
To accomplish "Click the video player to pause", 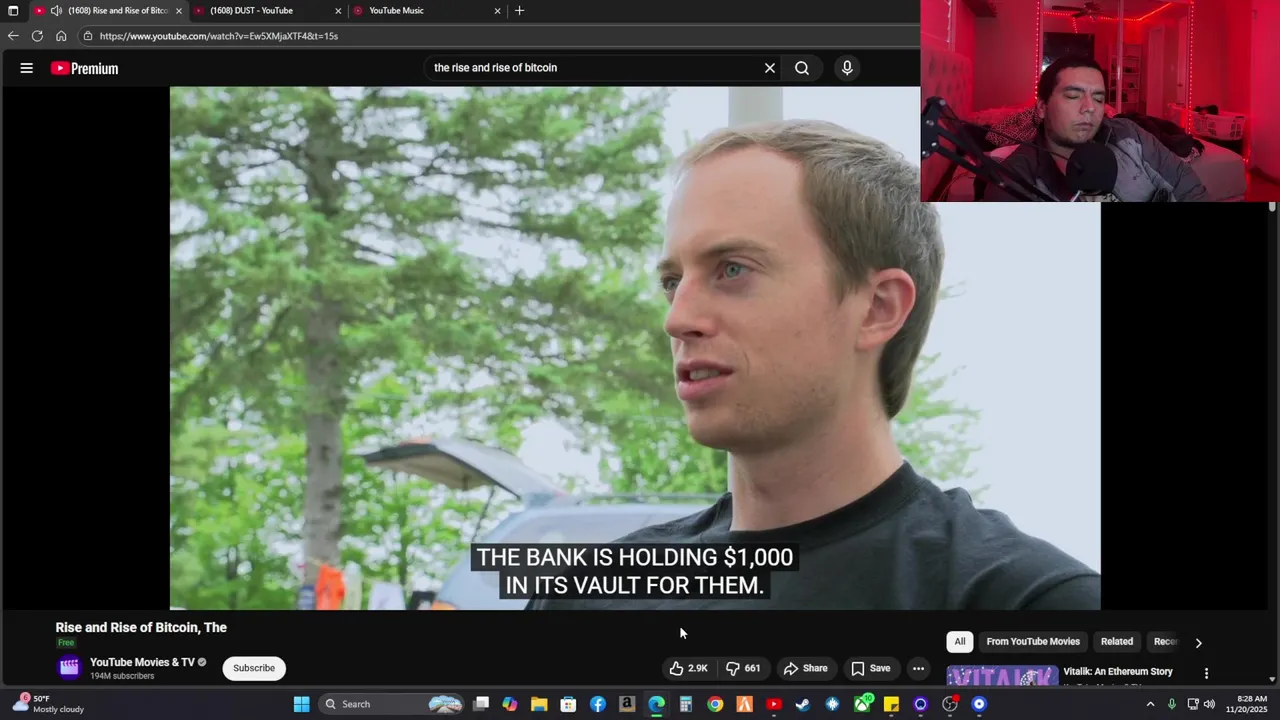I will click(635, 347).
